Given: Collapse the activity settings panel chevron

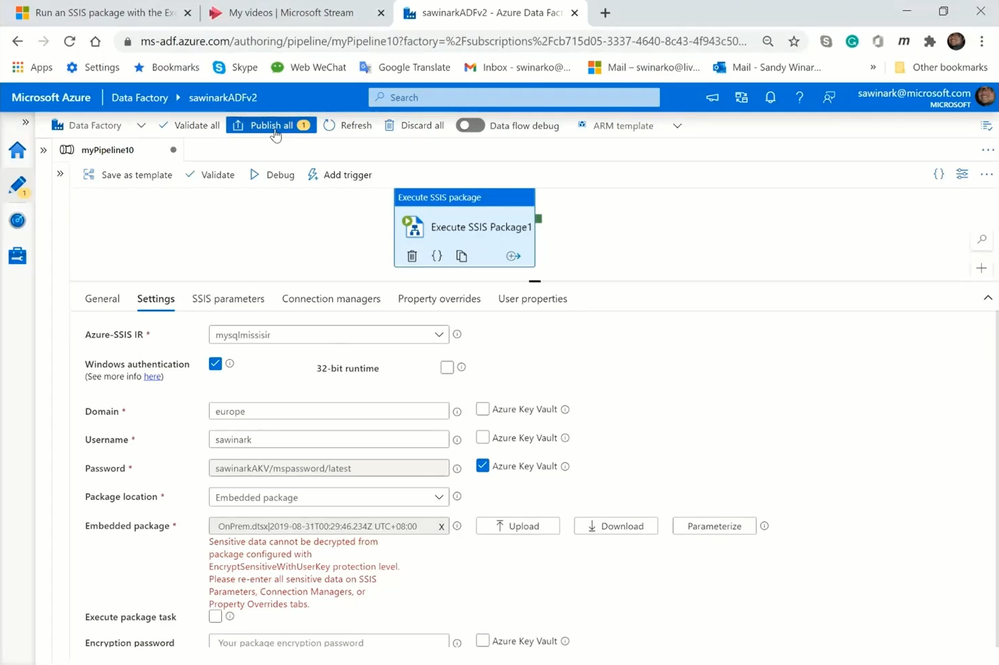Looking at the screenshot, I should click(x=988, y=298).
